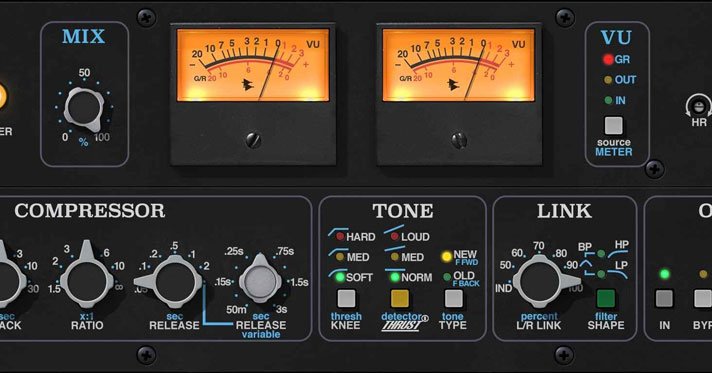Click the yellow OUT meter LED
The height and width of the screenshot is (373, 712).
608,80
